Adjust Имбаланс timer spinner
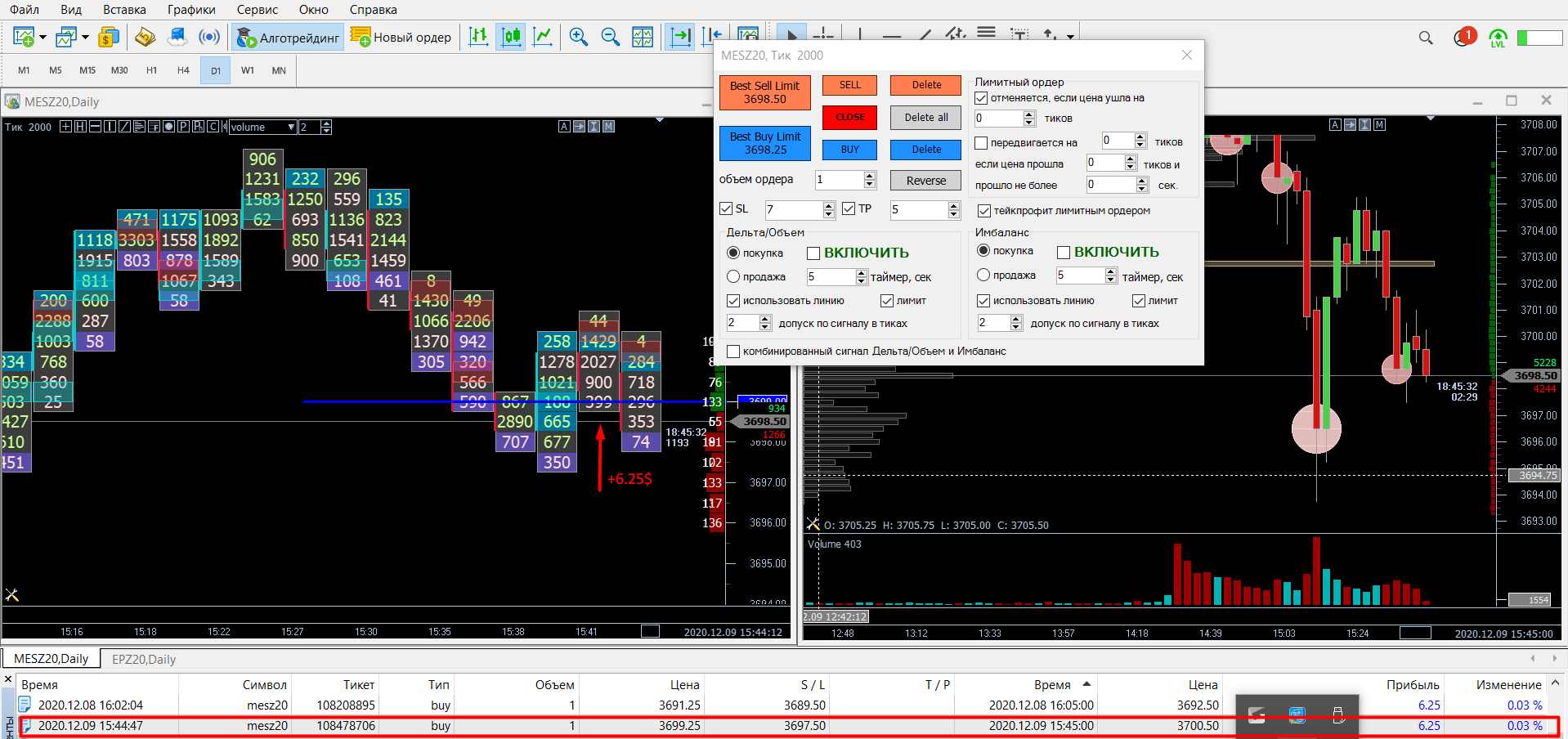 point(1110,275)
